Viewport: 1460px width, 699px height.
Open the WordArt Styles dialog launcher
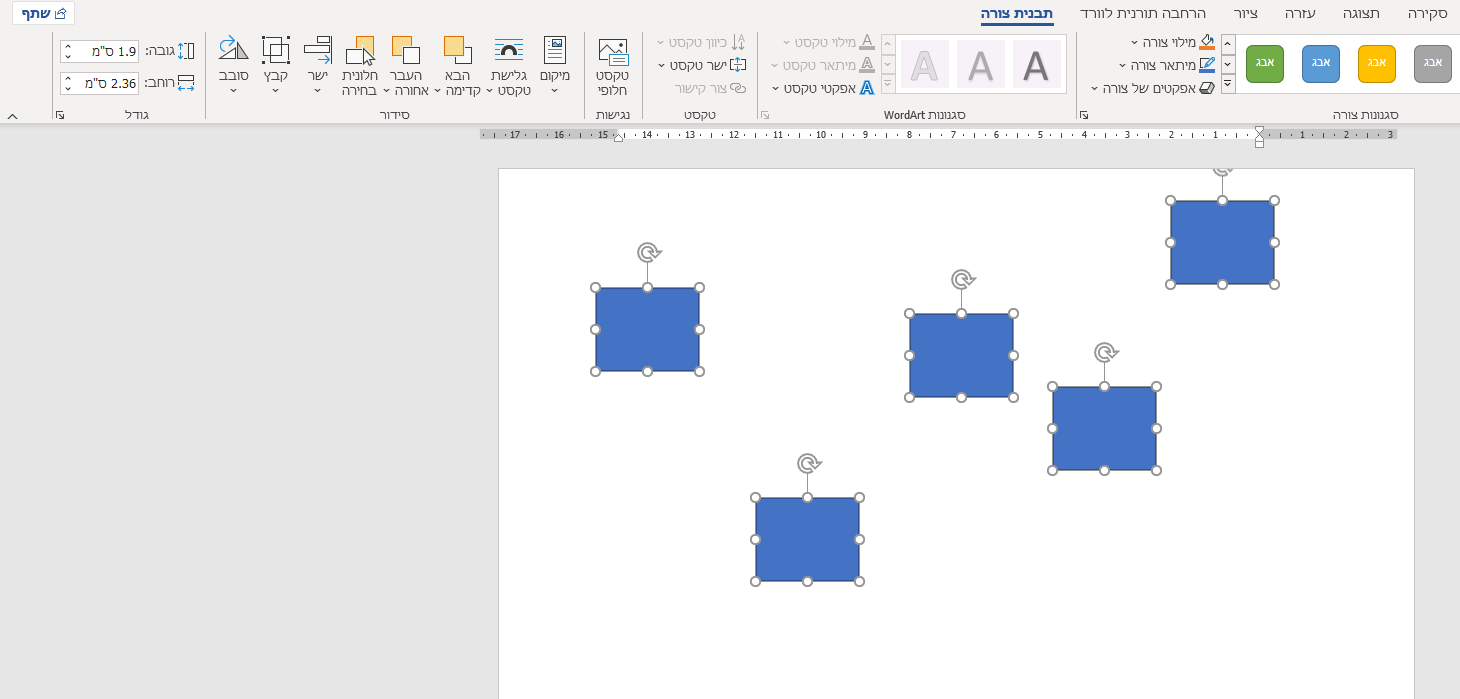coord(765,116)
